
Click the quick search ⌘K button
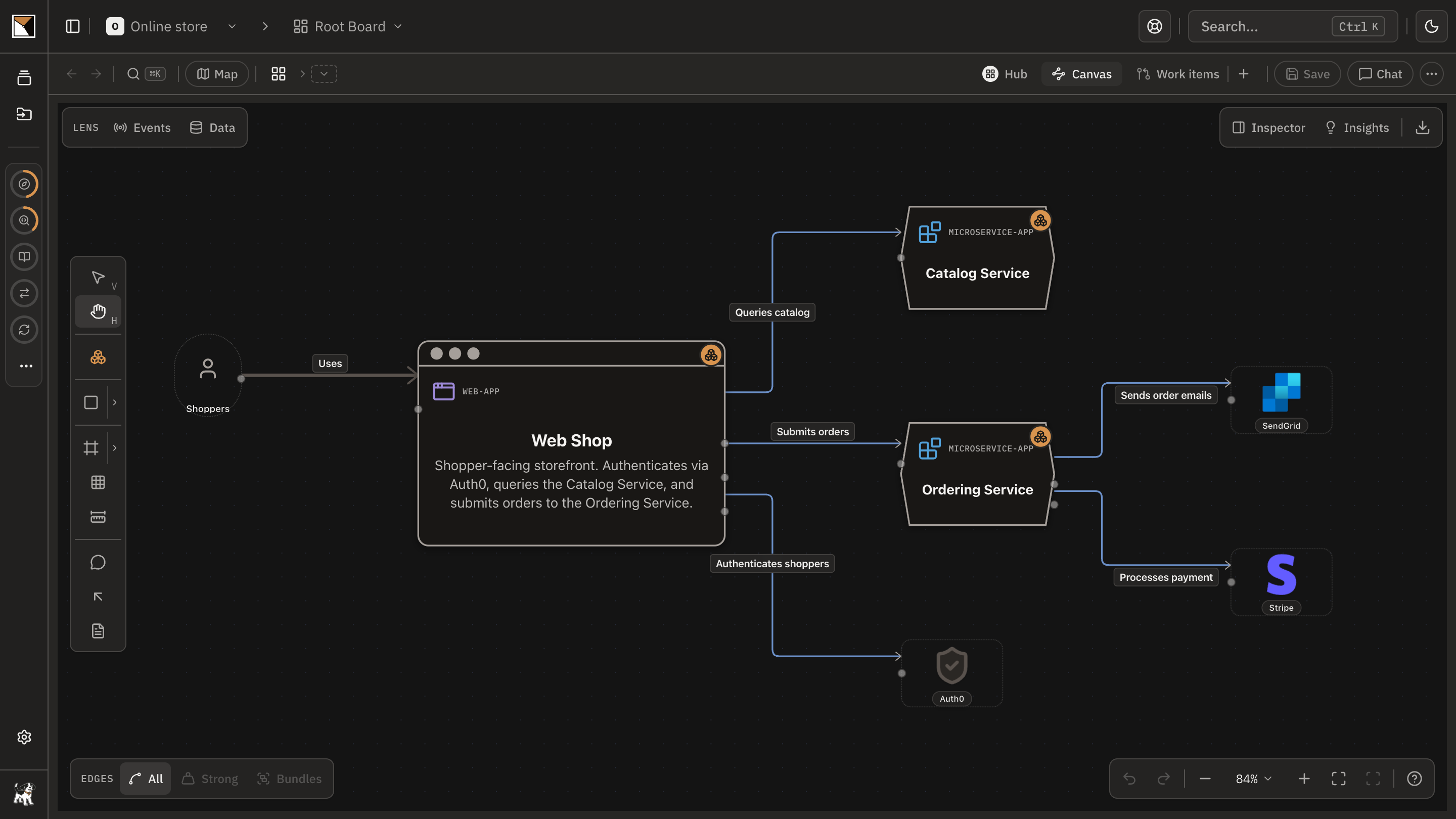tap(146, 74)
